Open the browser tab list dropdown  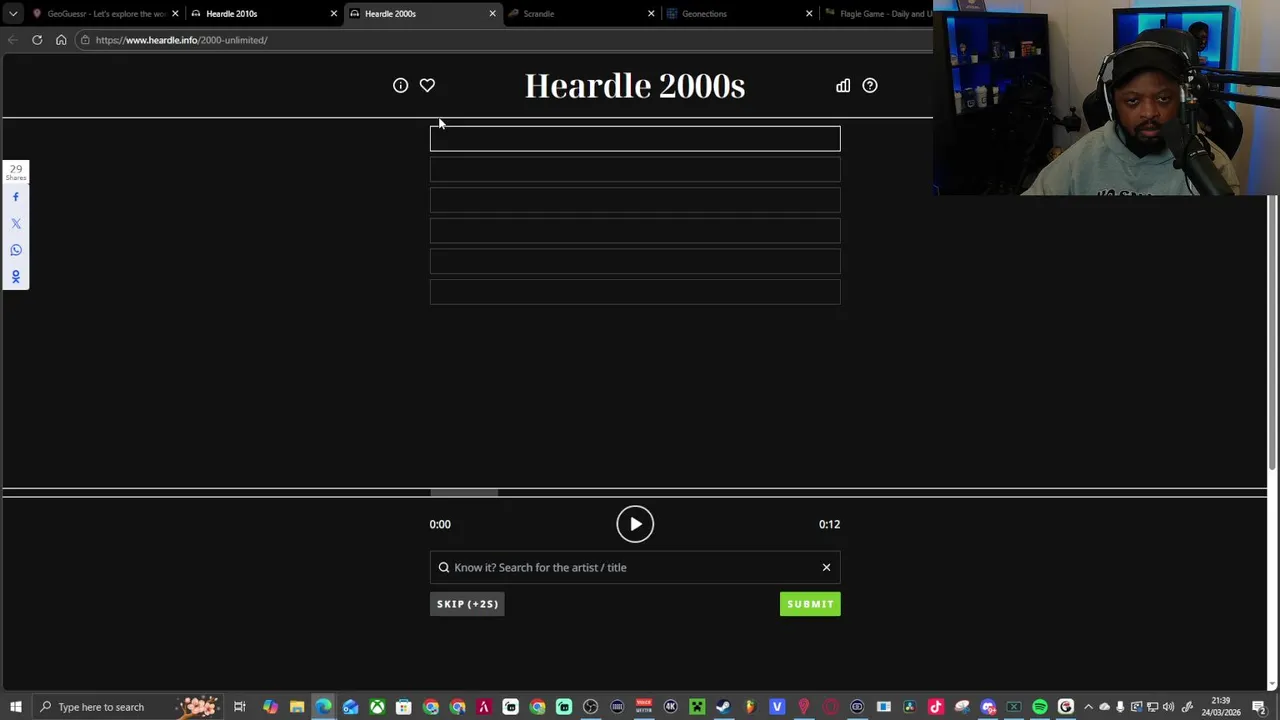tap(13, 14)
